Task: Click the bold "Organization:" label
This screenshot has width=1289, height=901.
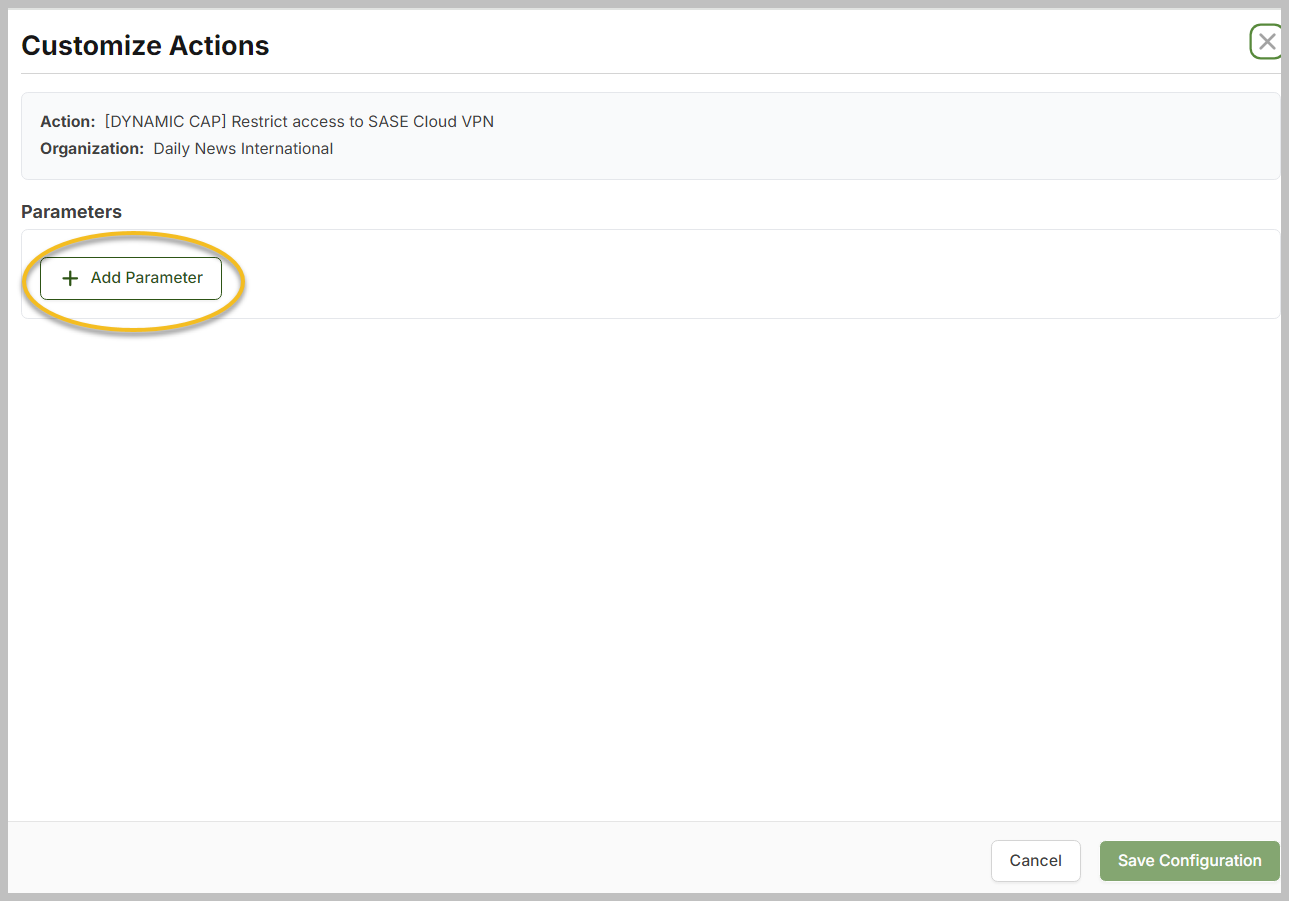Action: point(92,149)
